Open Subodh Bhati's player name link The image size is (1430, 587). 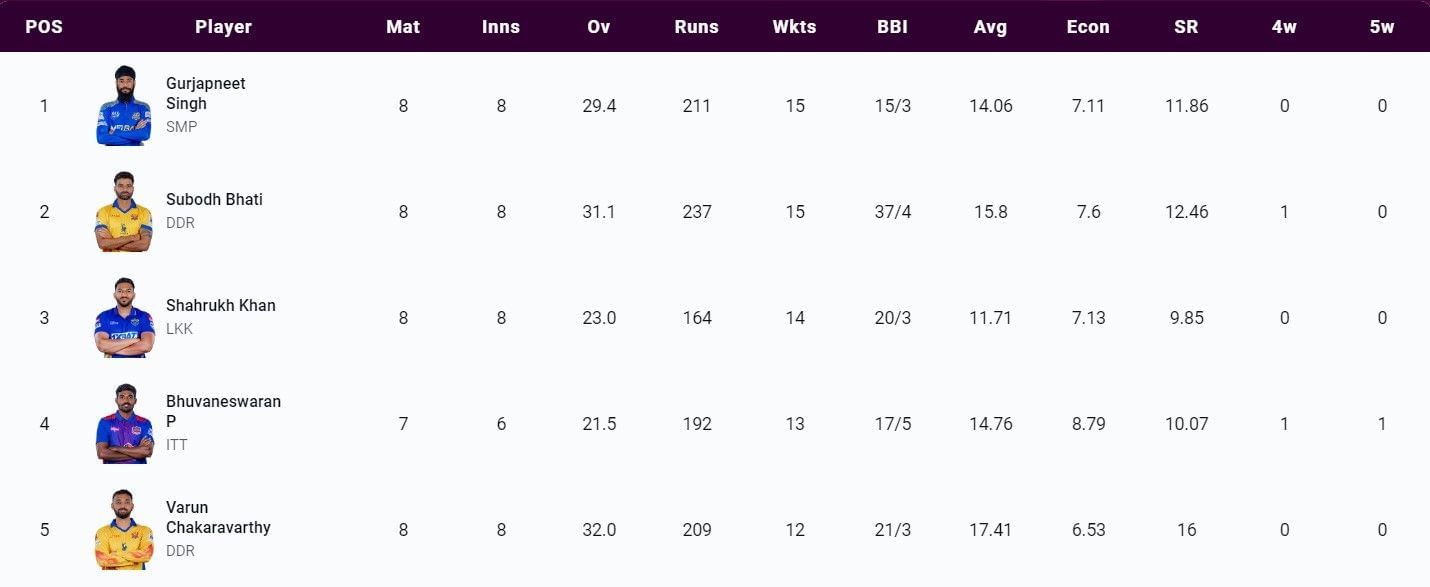point(214,200)
